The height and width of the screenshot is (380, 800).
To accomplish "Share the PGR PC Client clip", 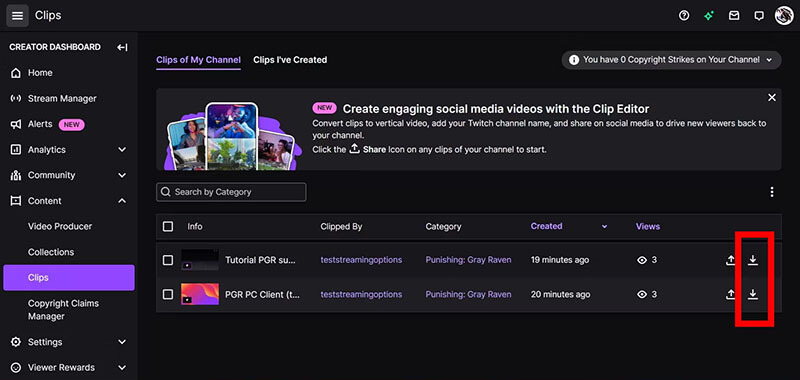I will pyautogui.click(x=731, y=294).
